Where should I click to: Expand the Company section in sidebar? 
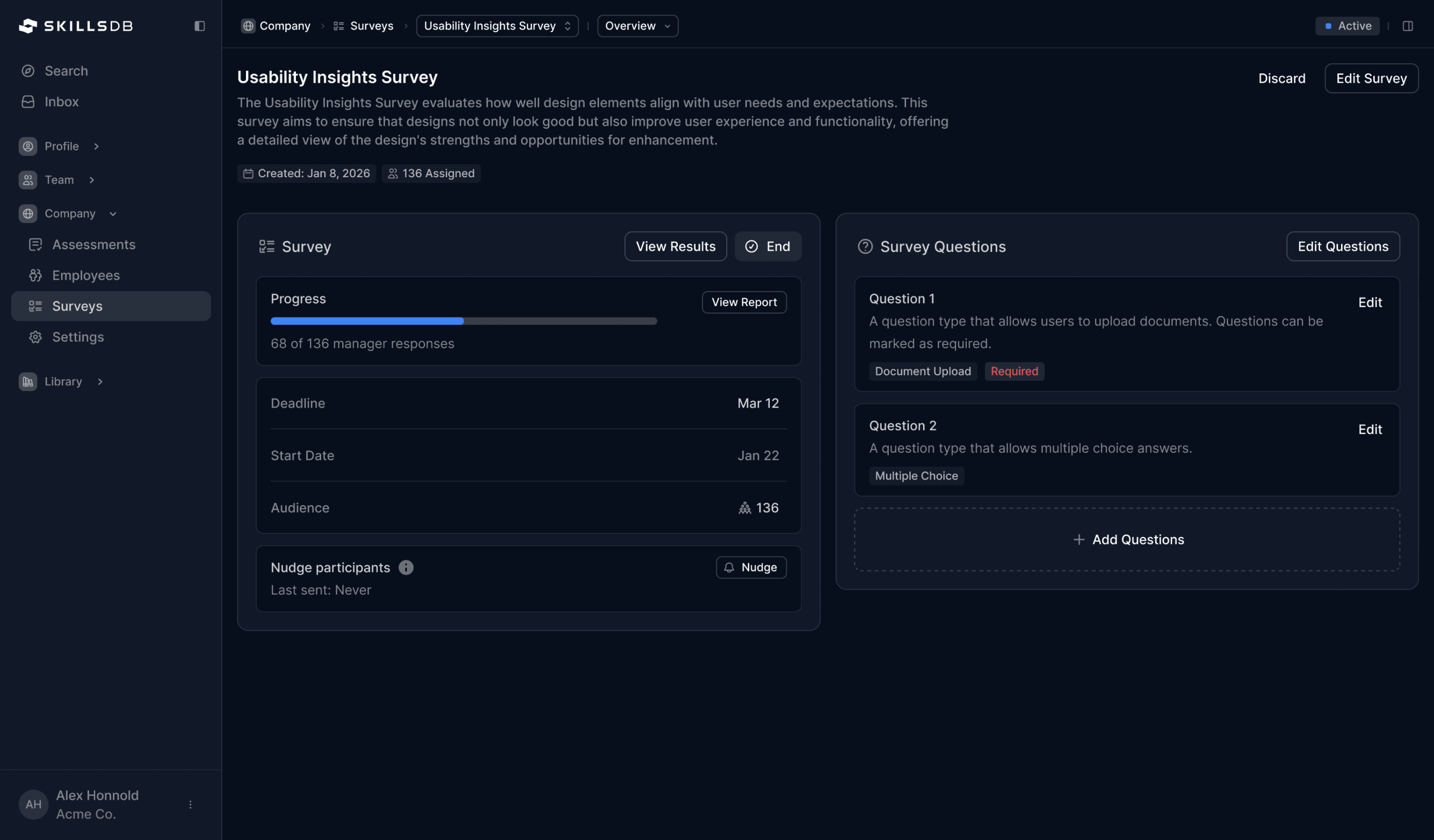(x=113, y=213)
